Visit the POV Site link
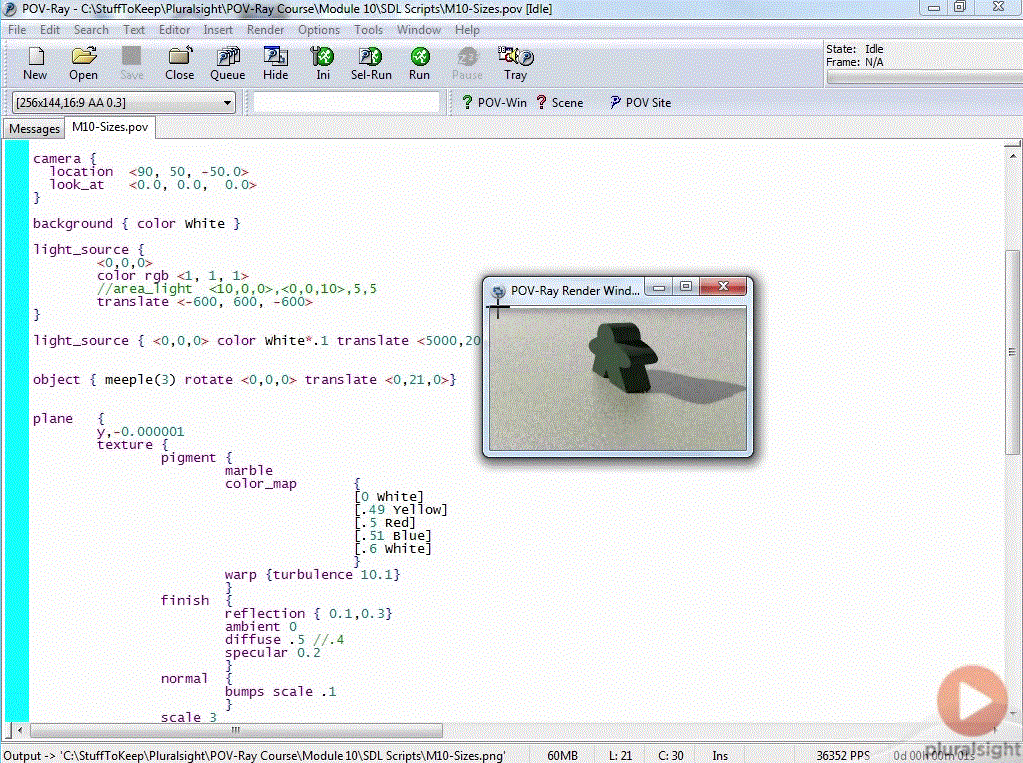1023x763 pixels. pos(640,102)
